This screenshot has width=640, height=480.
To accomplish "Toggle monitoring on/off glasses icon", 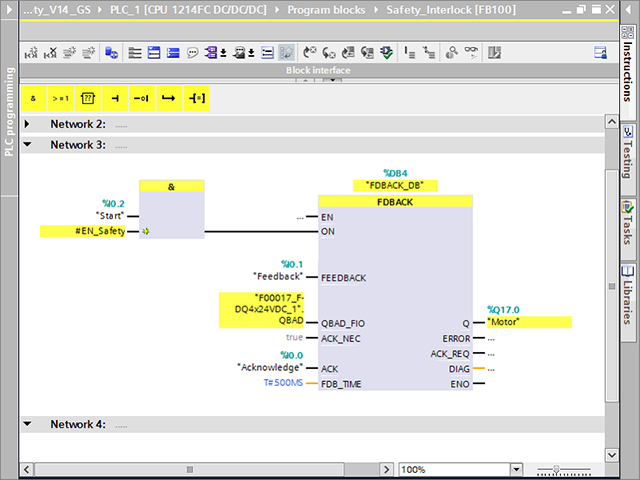I will coord(471,53).
